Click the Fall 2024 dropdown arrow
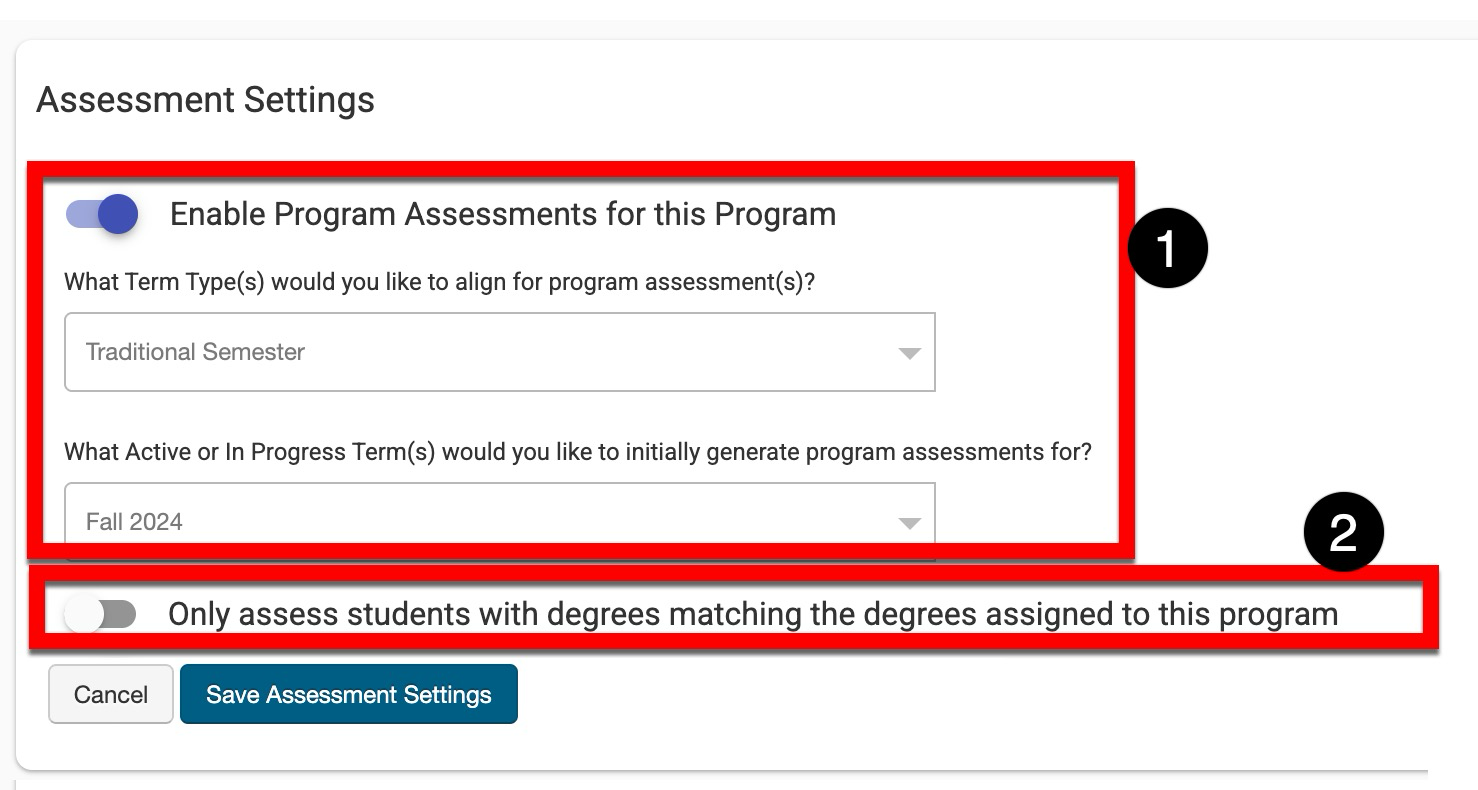 pos(908,522)
